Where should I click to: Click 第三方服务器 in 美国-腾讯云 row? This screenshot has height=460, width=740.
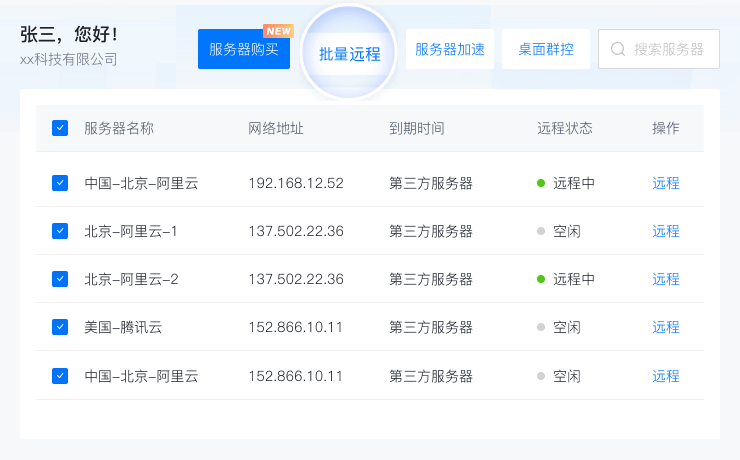point(430,327)
